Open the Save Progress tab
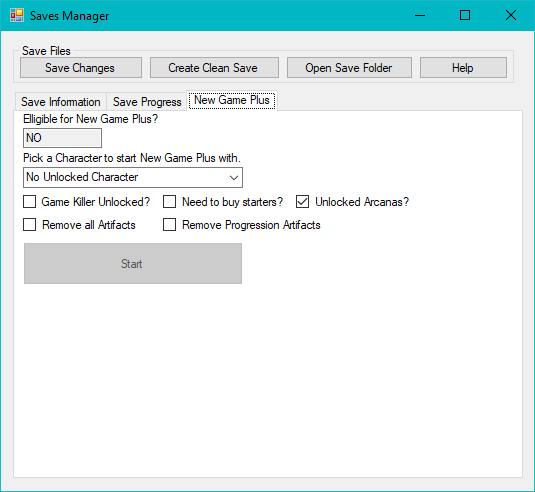The width and height of the screenshot is (535, 492). [x=147, y=102]
